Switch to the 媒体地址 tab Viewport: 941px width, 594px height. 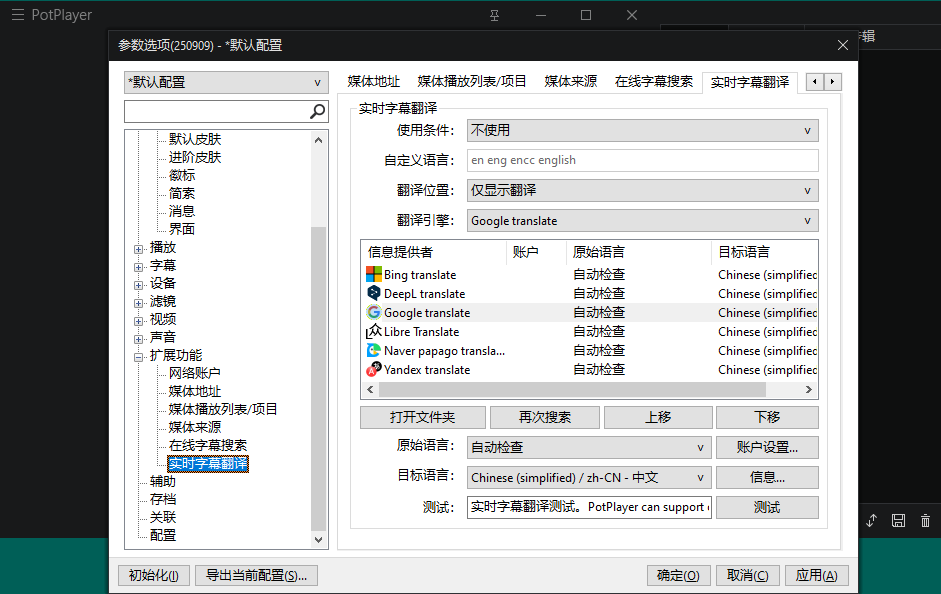click(373, 82)
